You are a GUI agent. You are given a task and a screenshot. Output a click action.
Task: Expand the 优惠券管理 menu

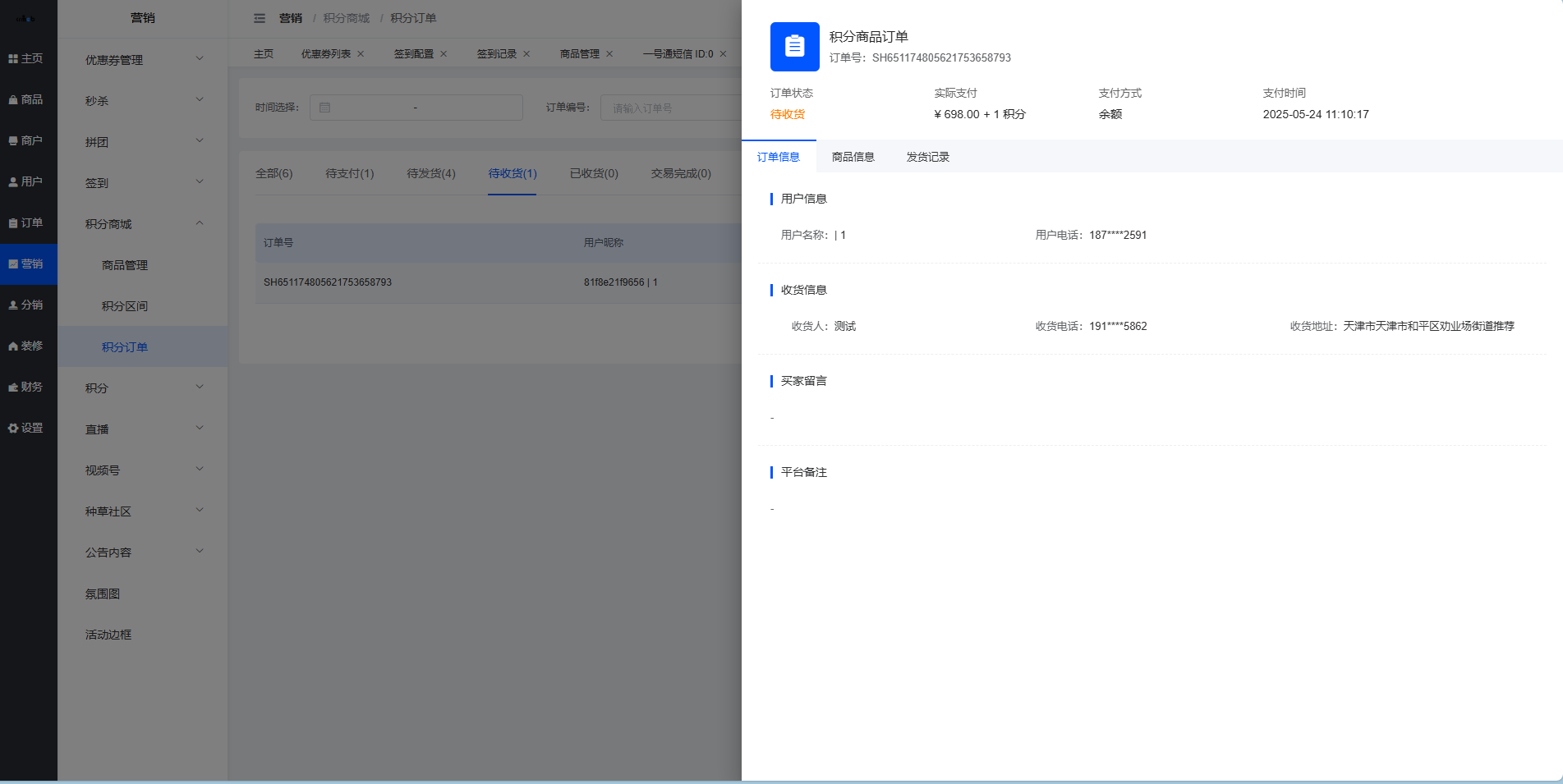(143, 60)
